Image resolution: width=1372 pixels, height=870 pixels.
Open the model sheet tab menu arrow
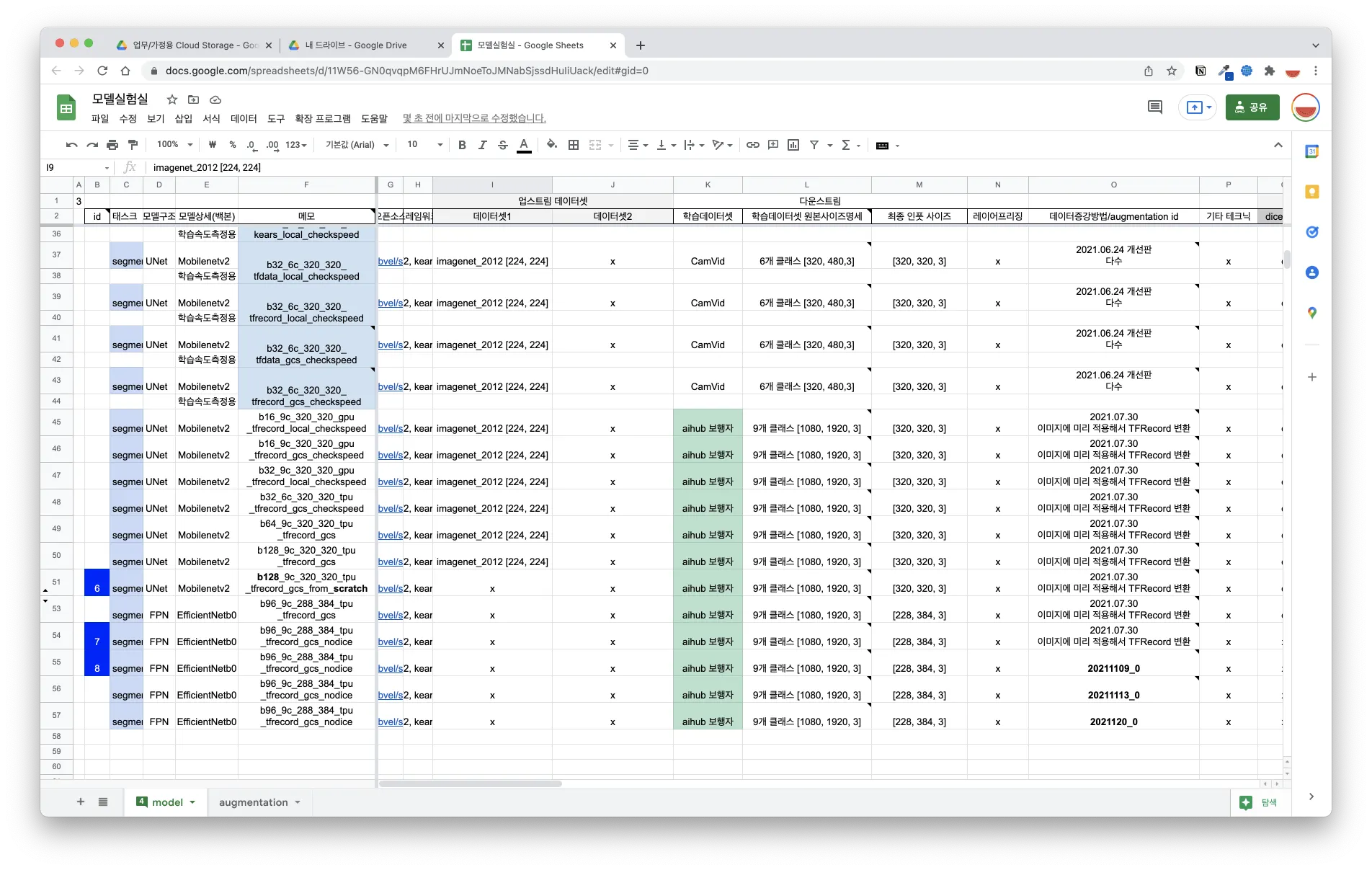point(193,802)
